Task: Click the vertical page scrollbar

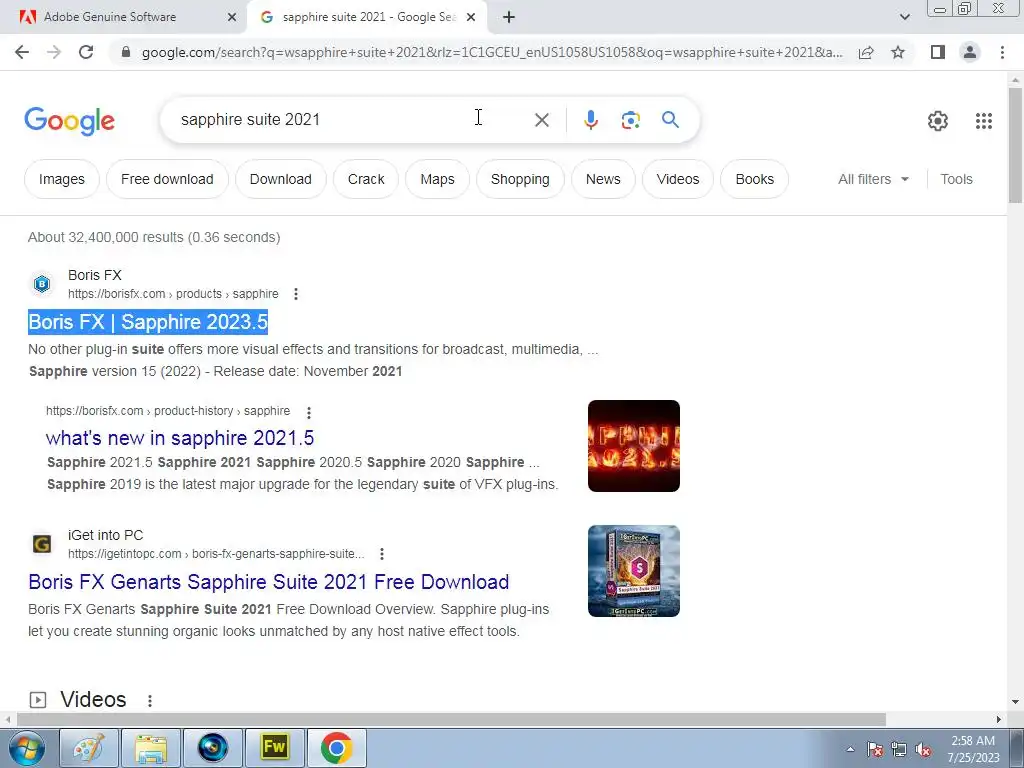Action: click(x=1015, y=145)
